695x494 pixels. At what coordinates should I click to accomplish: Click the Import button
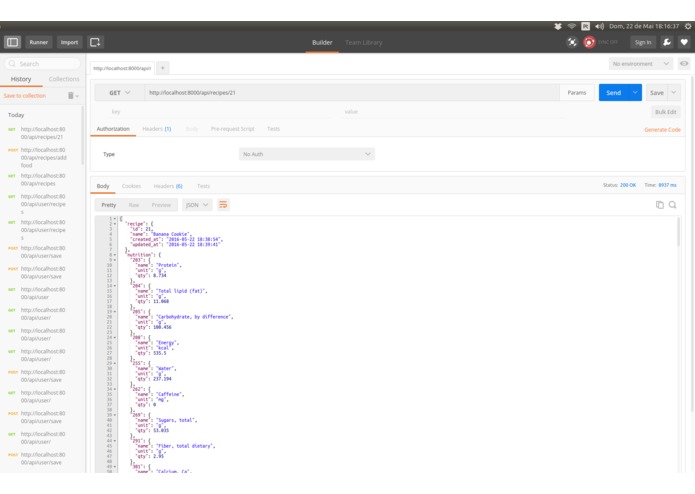point(69,42)
